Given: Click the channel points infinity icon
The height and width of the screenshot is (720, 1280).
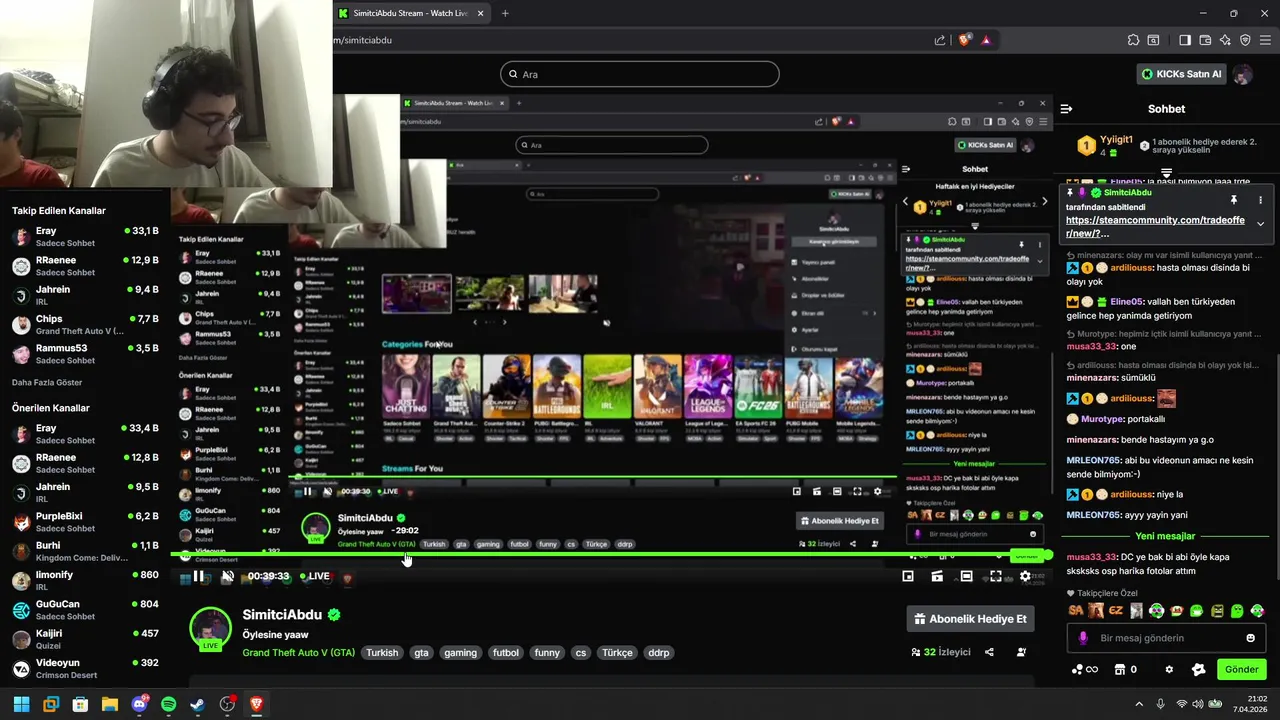Looking at the screenshot, I should coord(1084,669).
